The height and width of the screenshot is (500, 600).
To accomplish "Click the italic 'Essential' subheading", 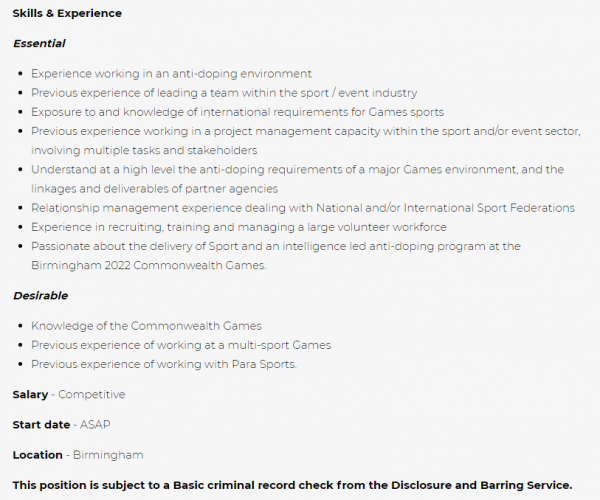I will tap(39, 44).
